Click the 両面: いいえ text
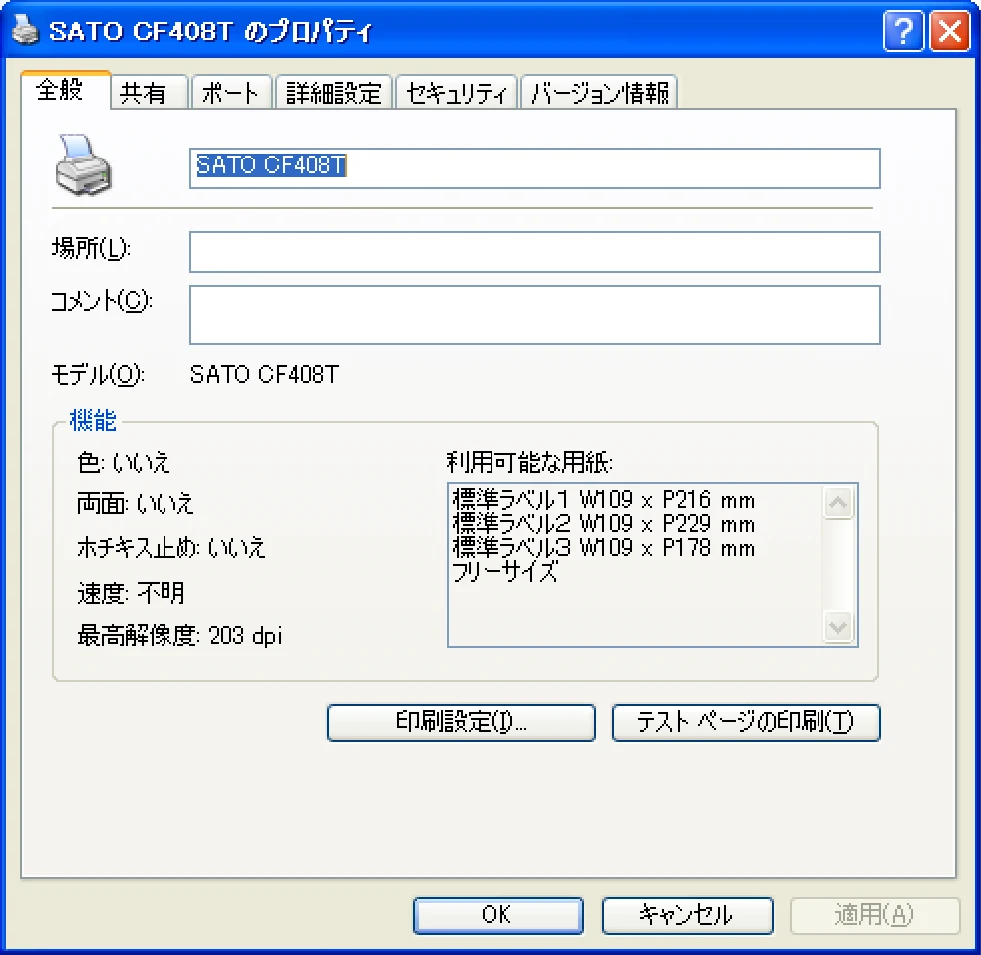981x955 pixels. click(x=135, y=503)
